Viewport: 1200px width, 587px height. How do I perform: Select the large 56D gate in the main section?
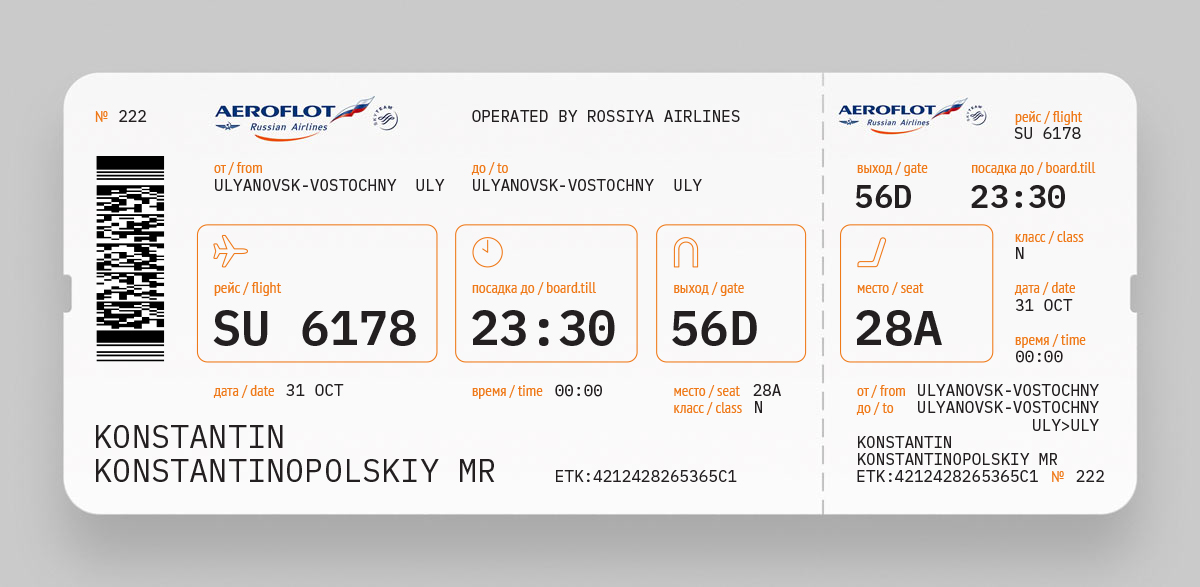click(x=714, y=329)
